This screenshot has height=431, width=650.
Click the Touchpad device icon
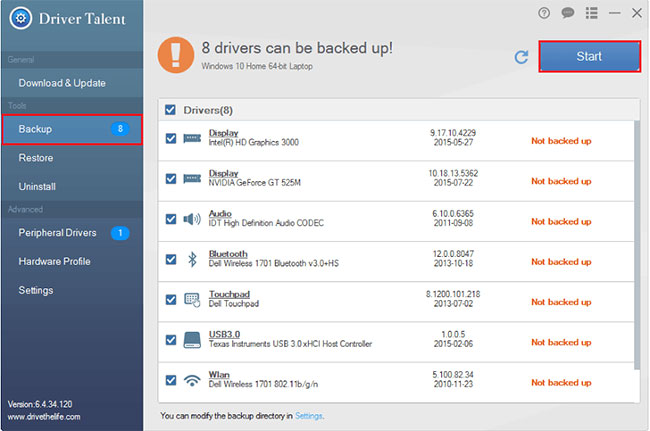[192, 299]
